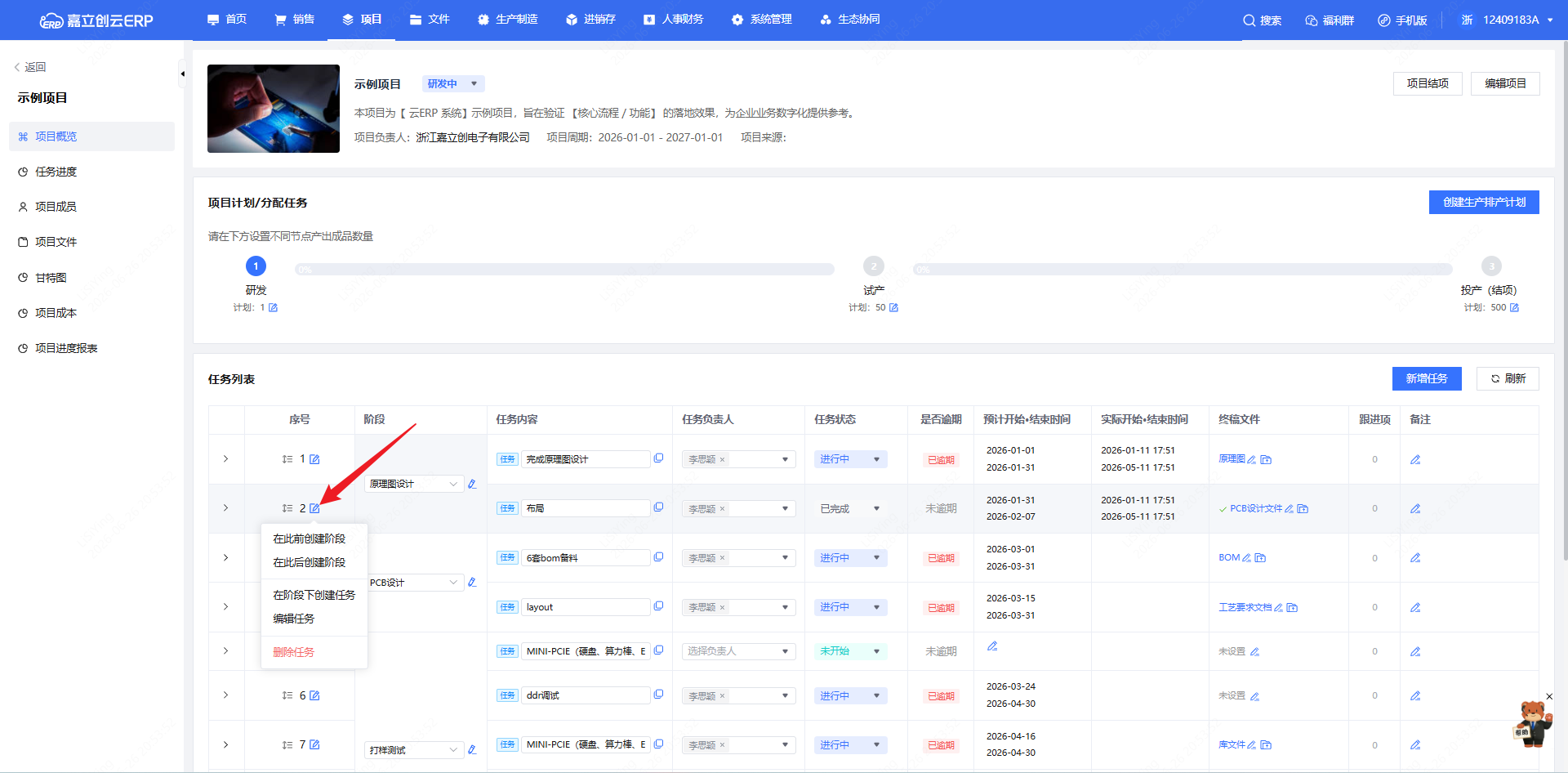Upload folder icon next to 原理图 file

1266,460
